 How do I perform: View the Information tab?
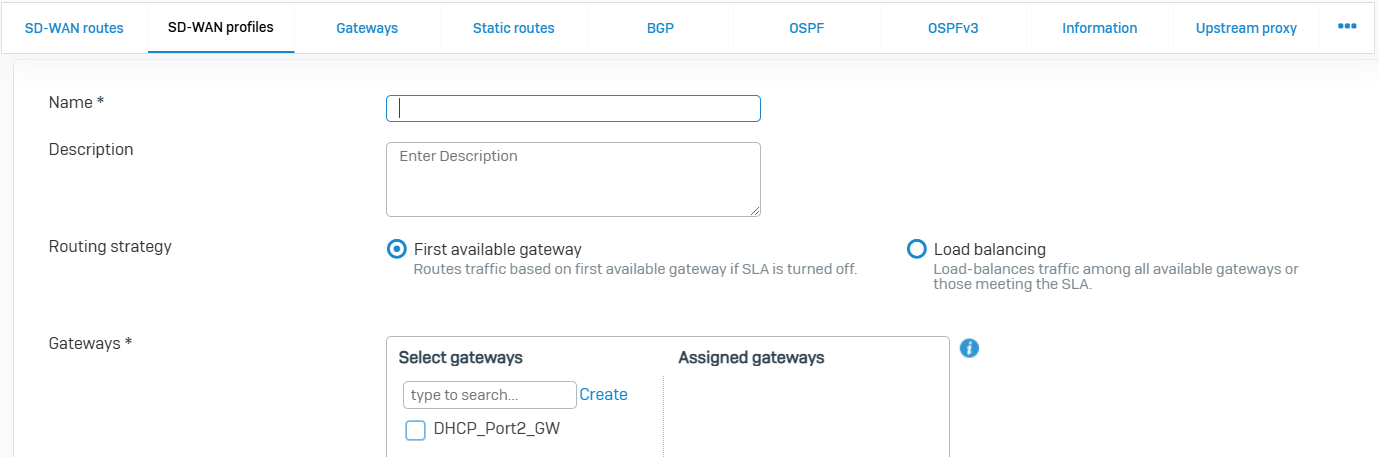coord(1099,28)
